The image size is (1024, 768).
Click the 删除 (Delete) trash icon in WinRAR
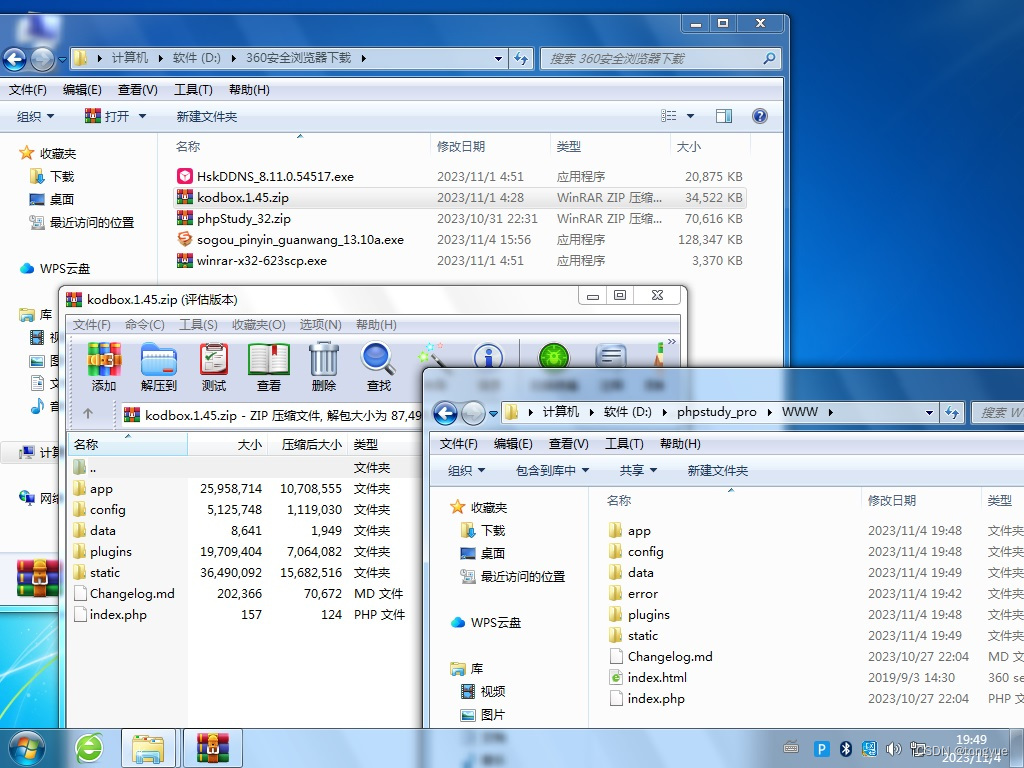point(321,360)
